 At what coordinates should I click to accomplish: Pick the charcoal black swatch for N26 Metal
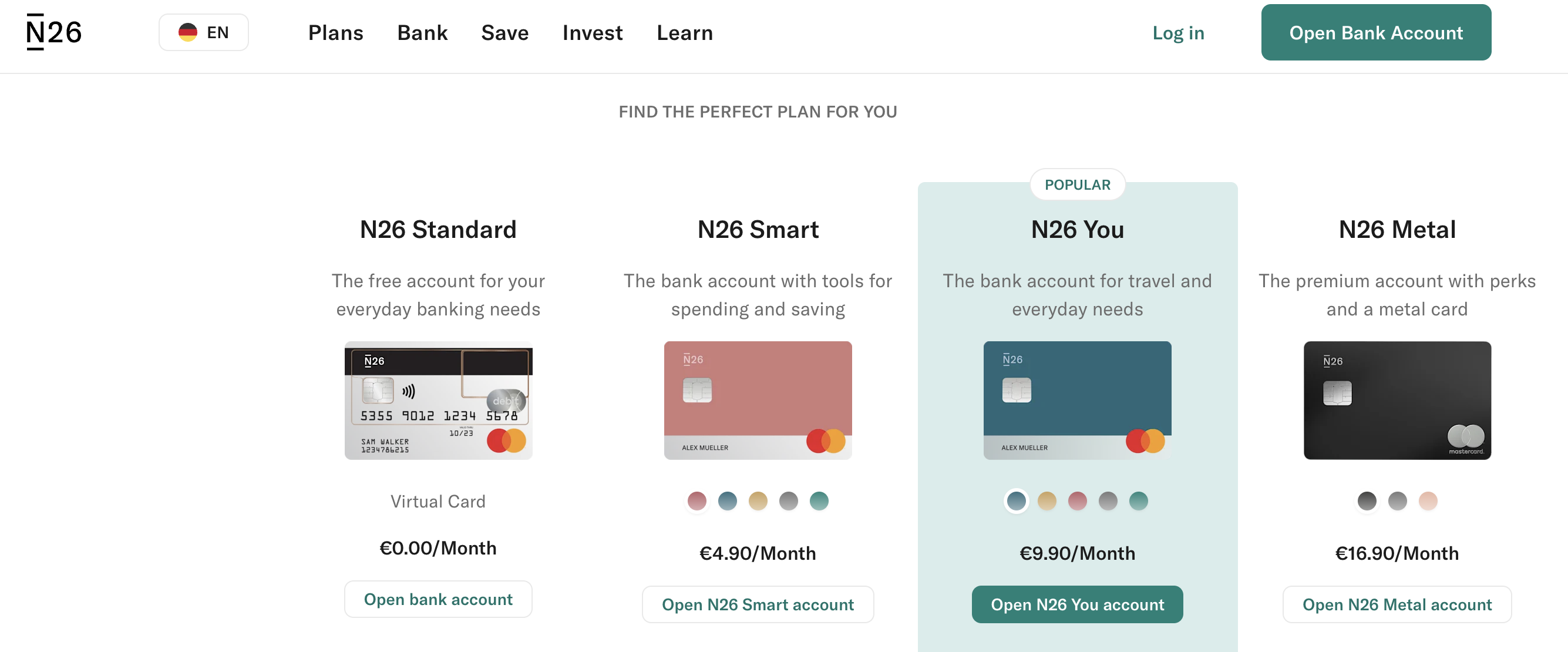(1367, 501)
